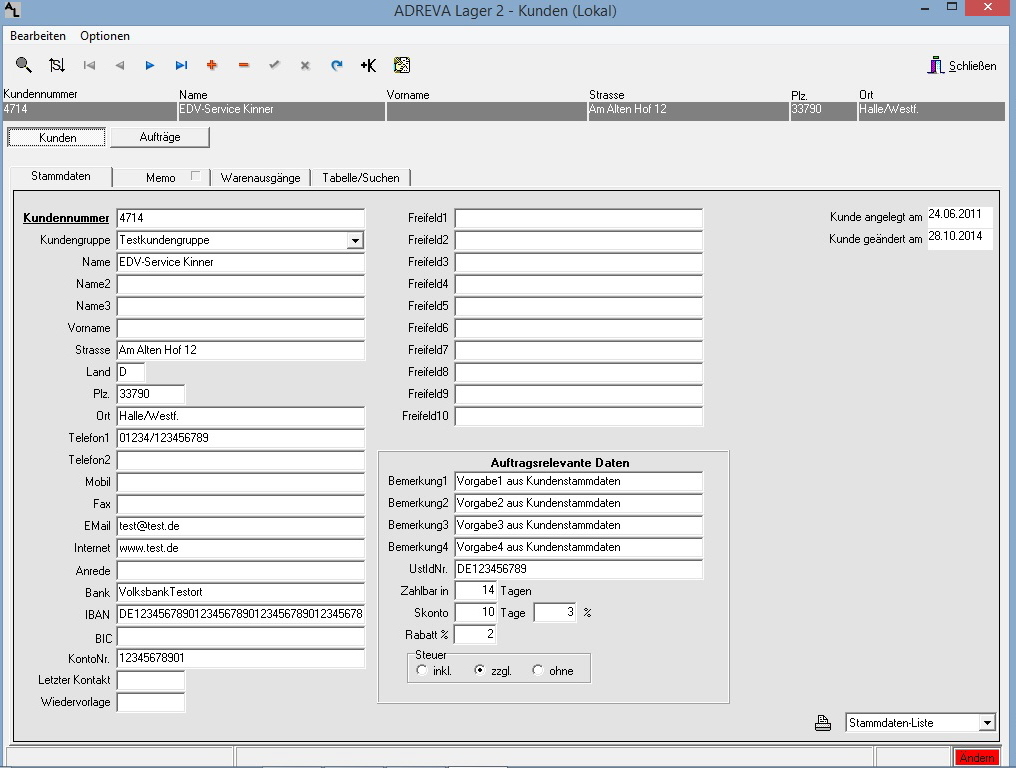The height and width of the screenshot is (768, 1016).
Task: Click the rightmost toolbar grid icon
Action: pyautogui.click(x=402, y=65)
